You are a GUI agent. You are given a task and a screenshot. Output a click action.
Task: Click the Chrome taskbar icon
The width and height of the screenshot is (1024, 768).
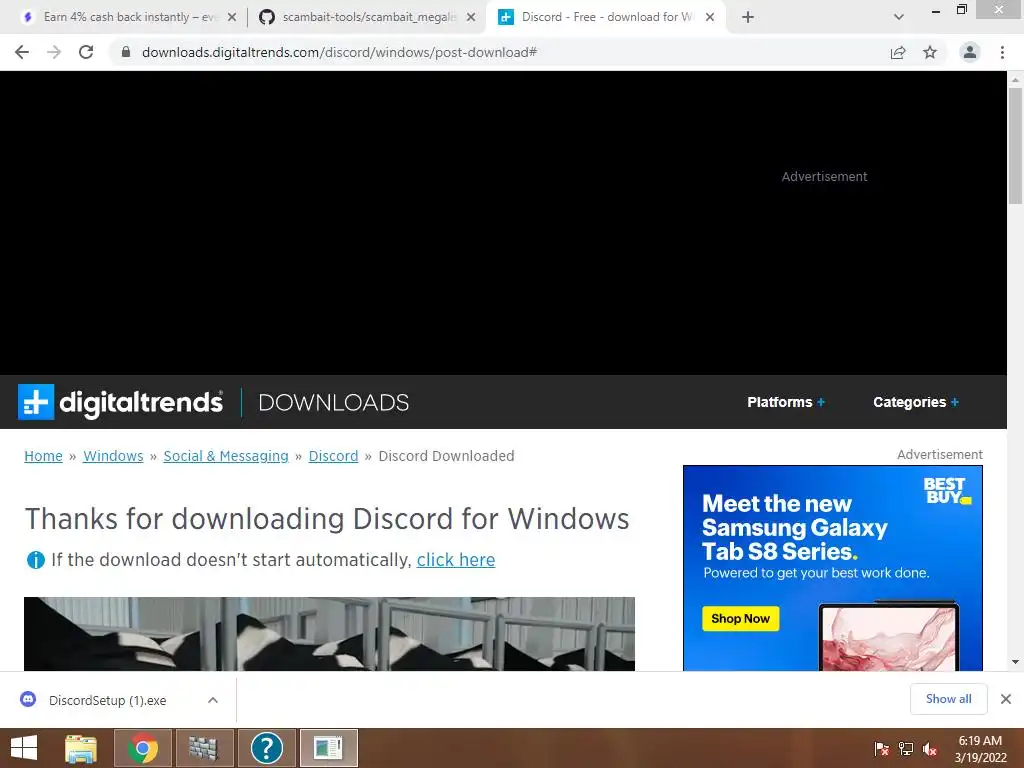tap(143, 748)
